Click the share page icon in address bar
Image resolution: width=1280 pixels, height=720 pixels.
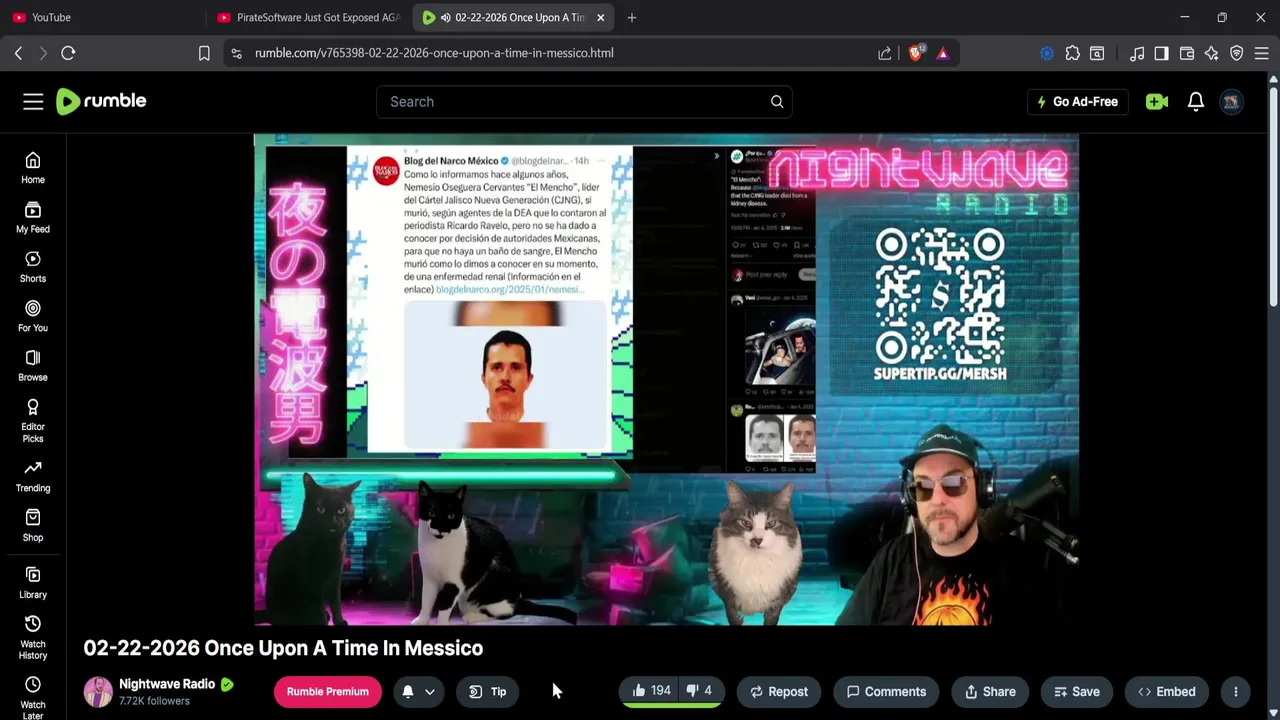(885, 53)
